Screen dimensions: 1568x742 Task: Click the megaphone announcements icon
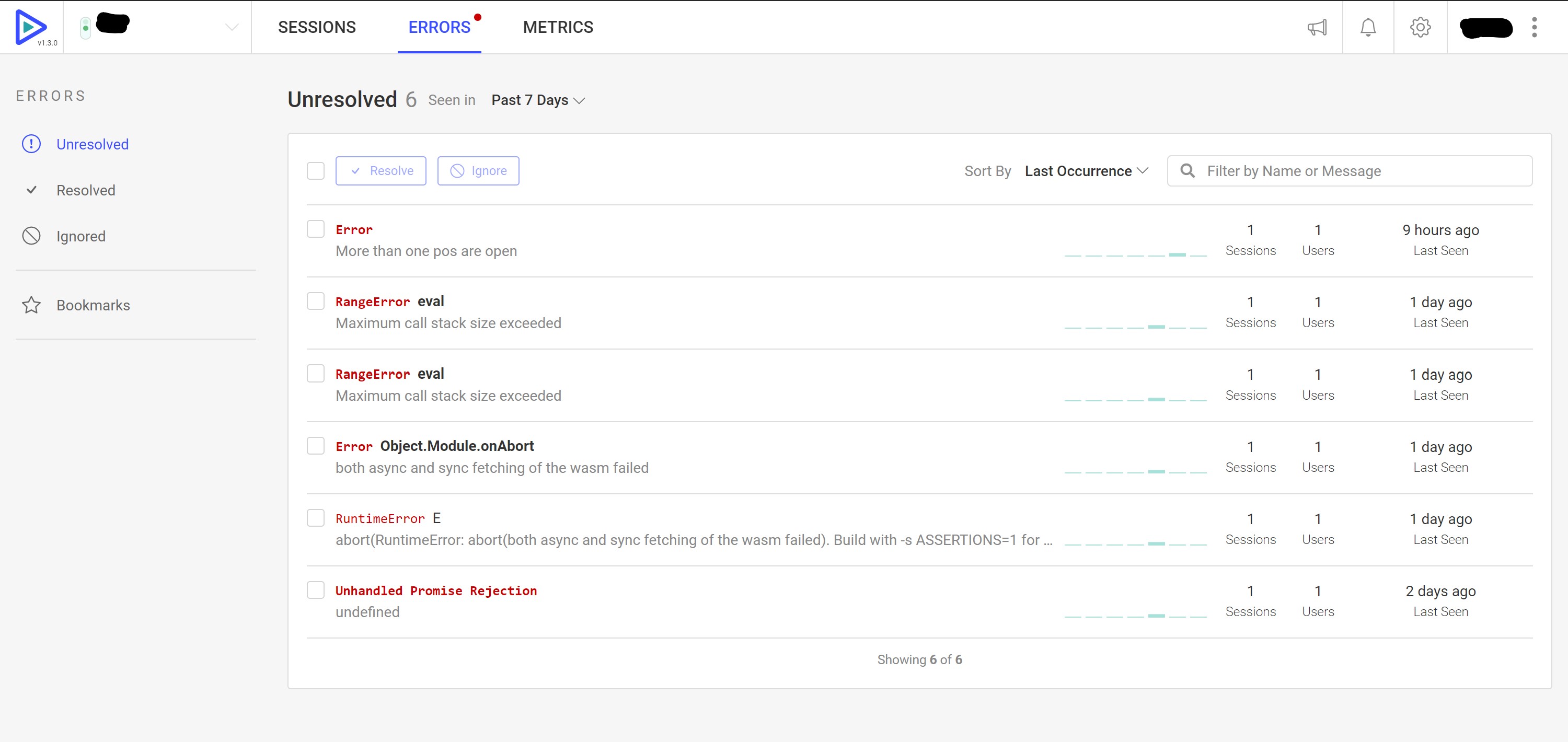click(1317, 27)
